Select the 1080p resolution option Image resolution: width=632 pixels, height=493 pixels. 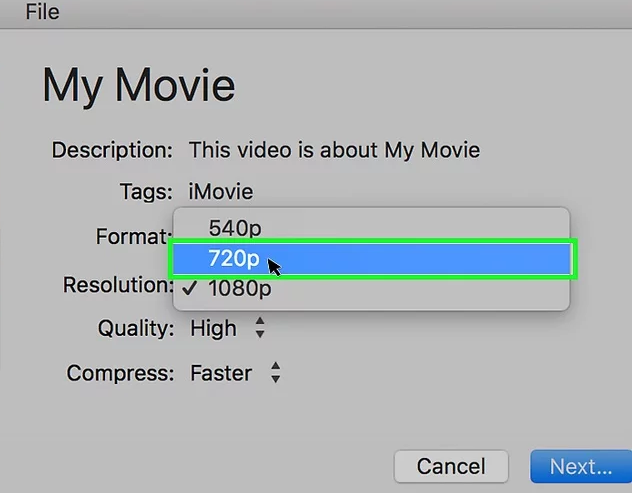[239, 290]
